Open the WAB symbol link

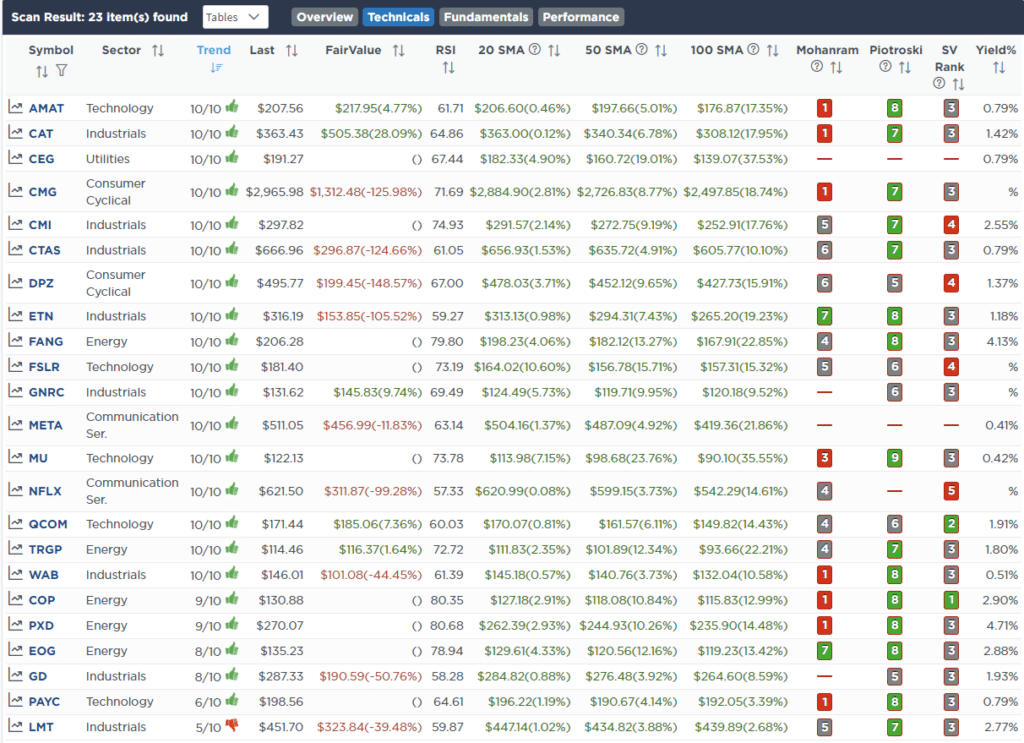43,575
